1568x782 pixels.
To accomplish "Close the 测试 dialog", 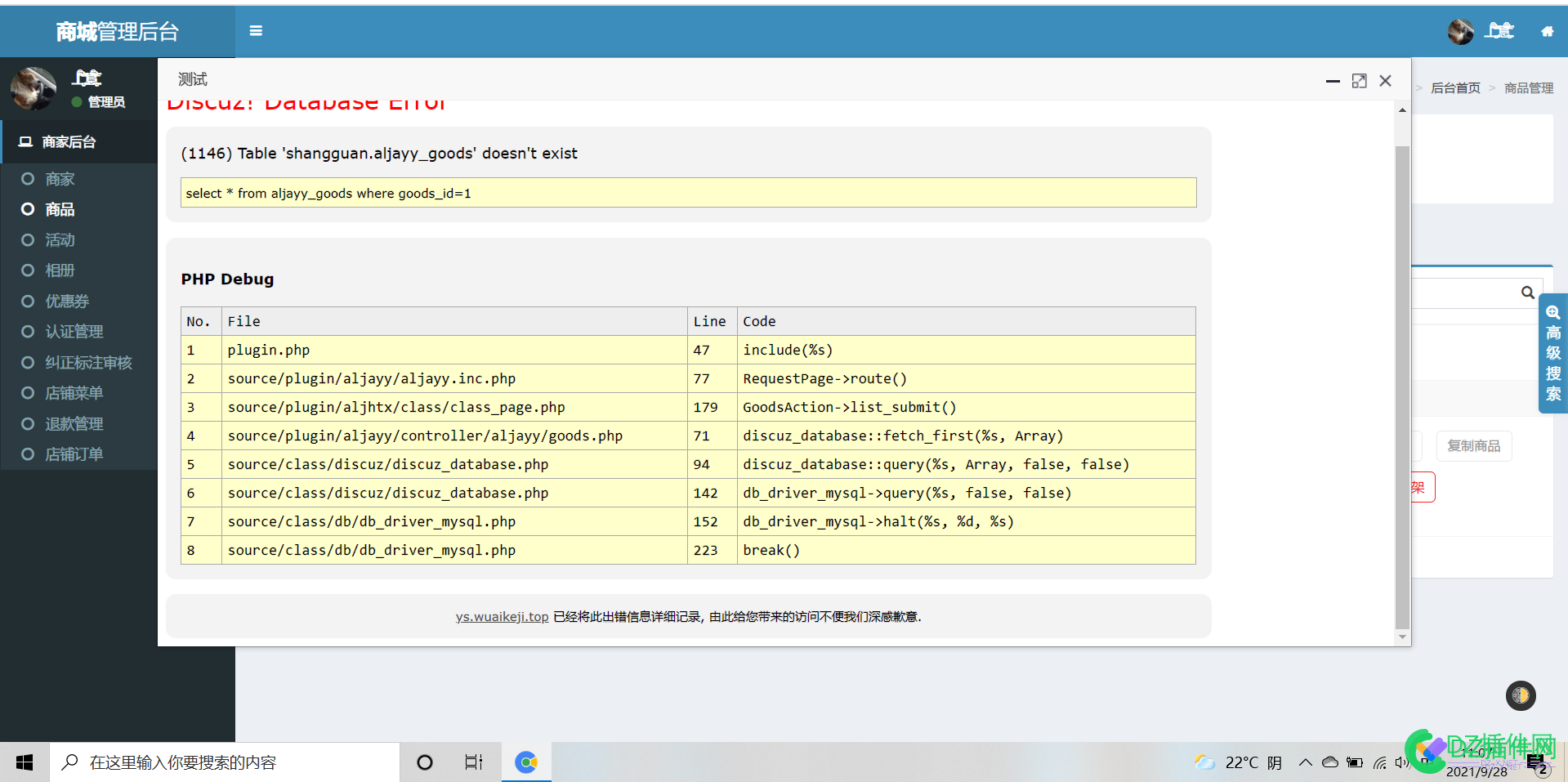I will pyautogui.click(x=1385, y=81).
